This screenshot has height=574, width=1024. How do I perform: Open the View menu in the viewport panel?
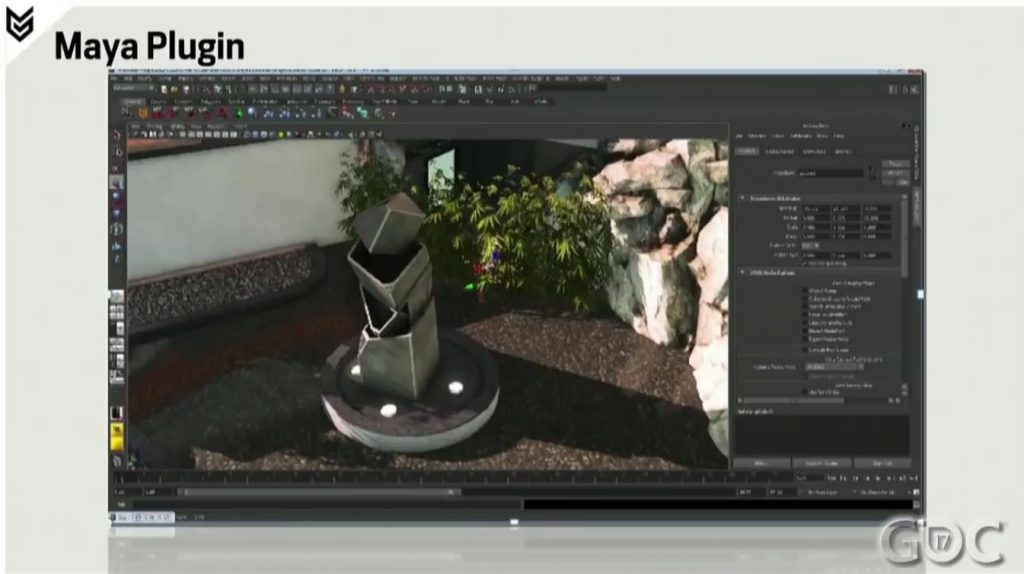click(x=136, y=126)
